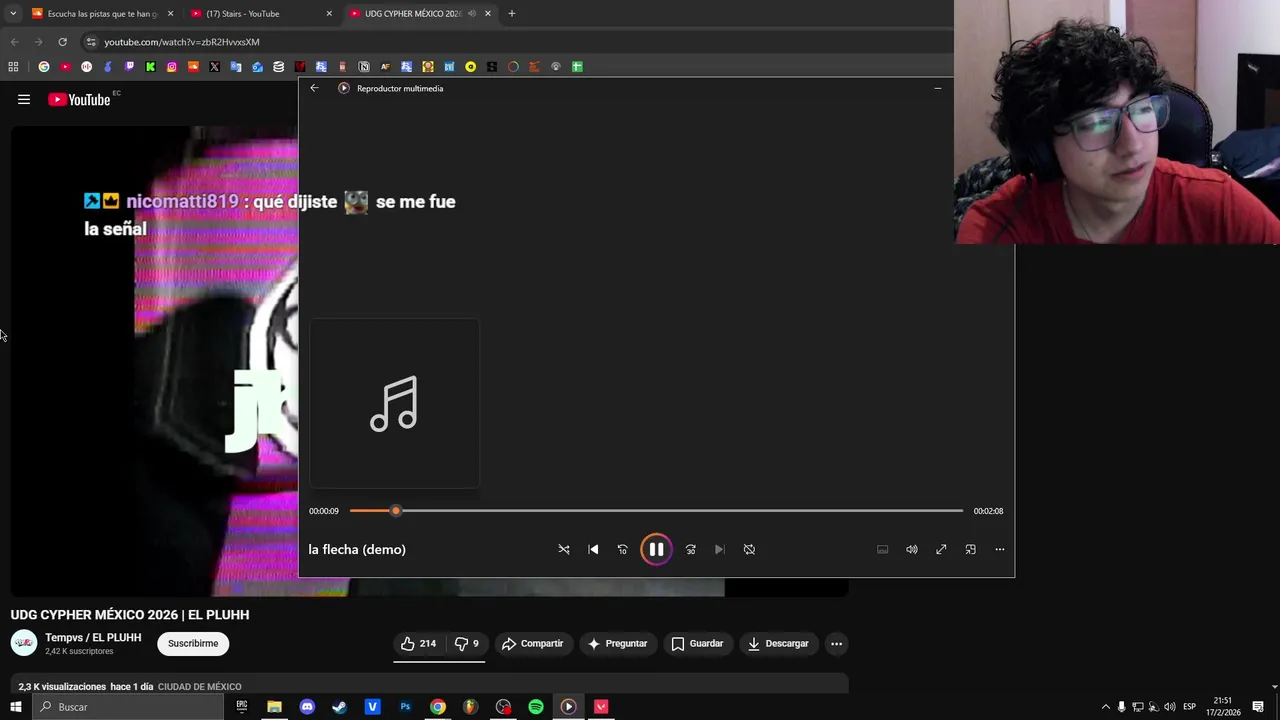The width and height of the screenshot is (1280, 720).
Task: Open the site information icon in address bar
Action: coord(91,42)
